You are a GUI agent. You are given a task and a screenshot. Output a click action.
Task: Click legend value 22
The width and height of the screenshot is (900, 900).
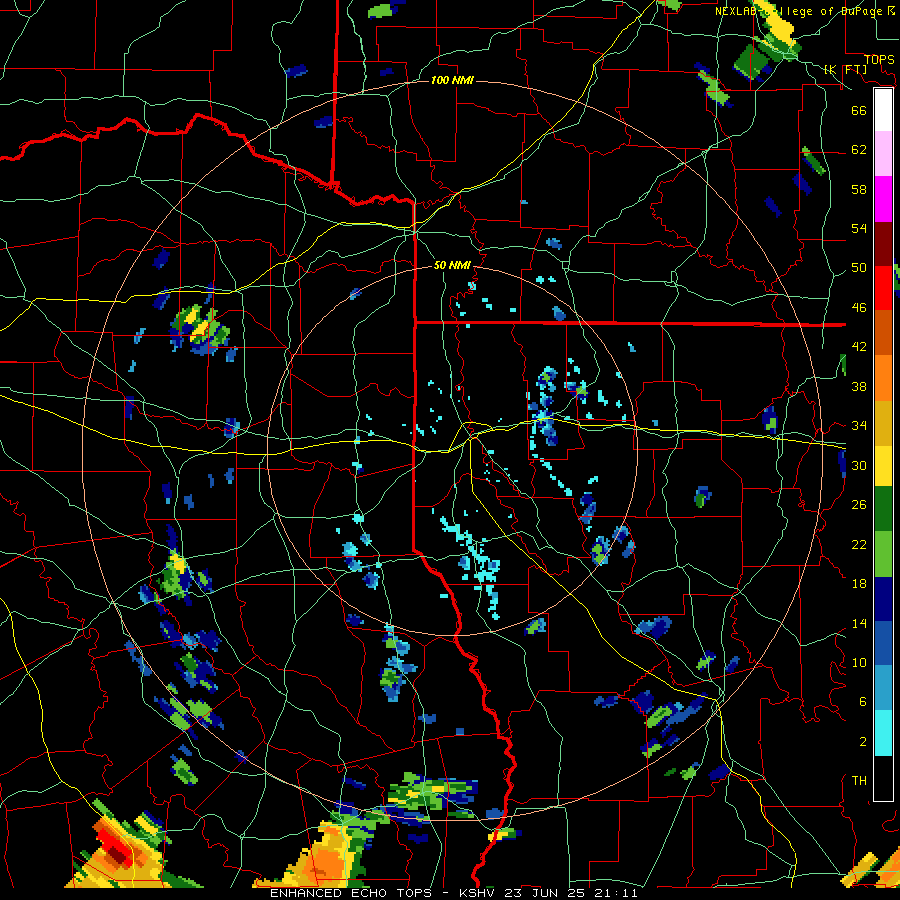(x=859, y=544)
